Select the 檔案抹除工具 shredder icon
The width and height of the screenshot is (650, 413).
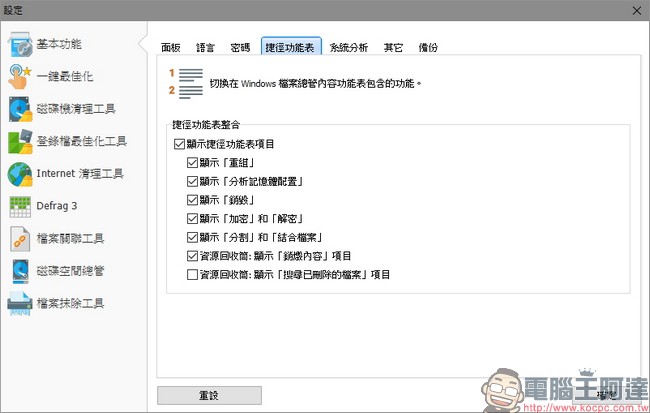20,302
